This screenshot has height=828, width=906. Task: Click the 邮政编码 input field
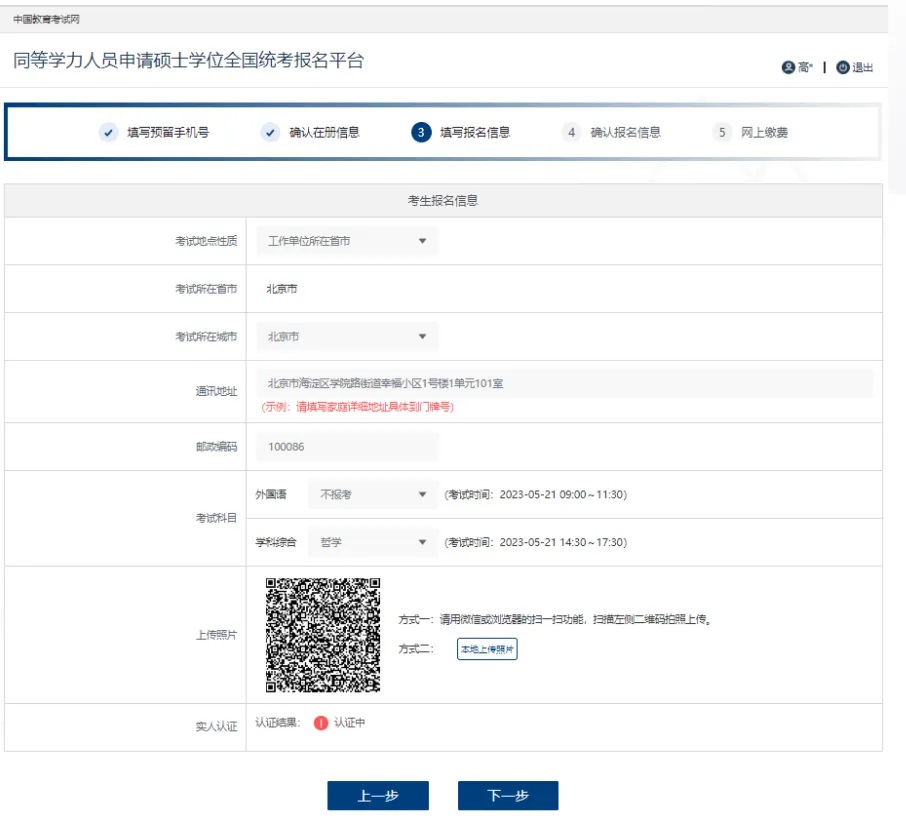(347, 447)
